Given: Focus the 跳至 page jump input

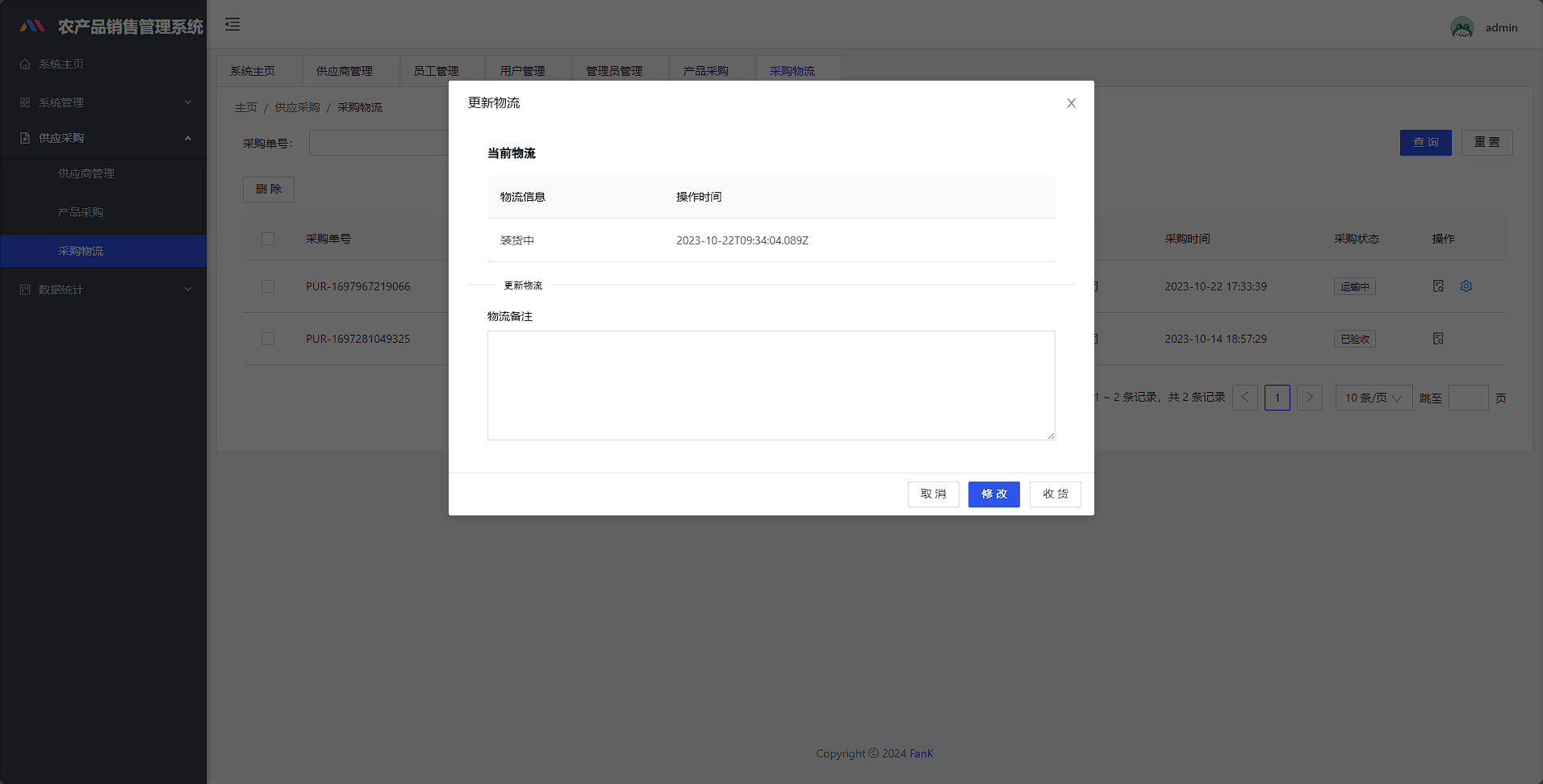Looking at the screenshot, I should [x=1469, y=398].
